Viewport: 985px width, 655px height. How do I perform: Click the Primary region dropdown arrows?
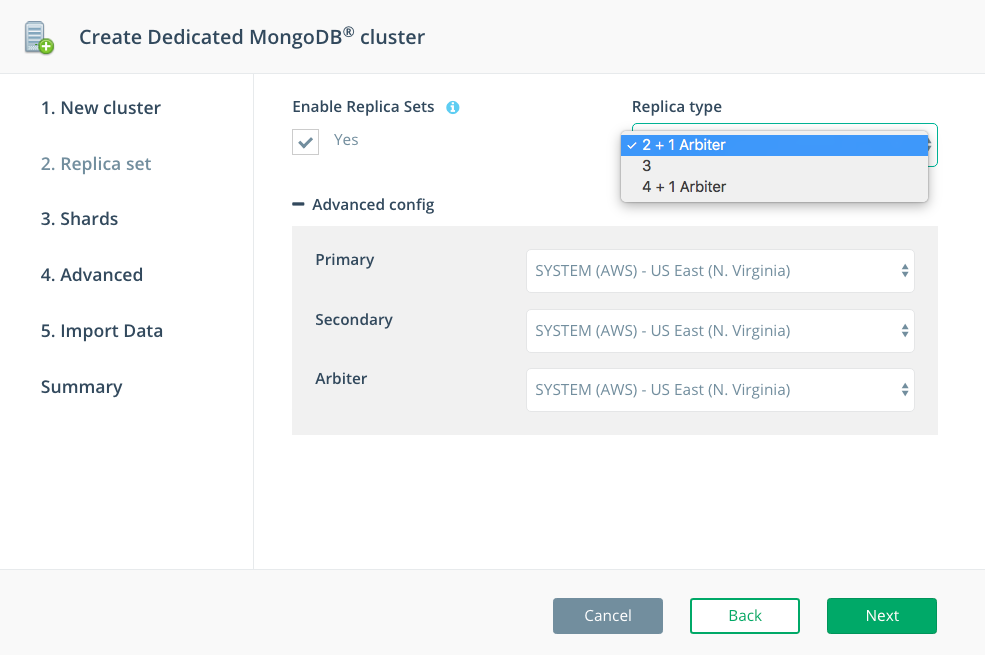pos(905,271)
